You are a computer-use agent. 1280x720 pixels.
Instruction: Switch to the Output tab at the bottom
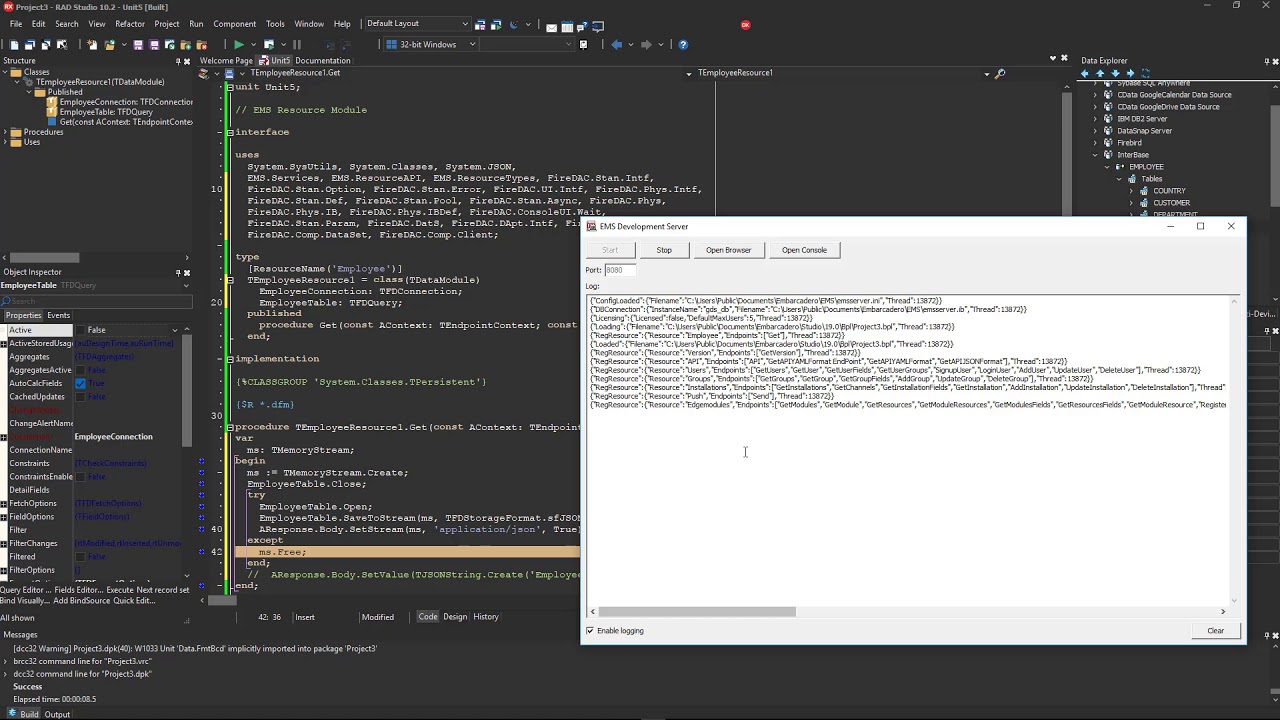[57, 714]
